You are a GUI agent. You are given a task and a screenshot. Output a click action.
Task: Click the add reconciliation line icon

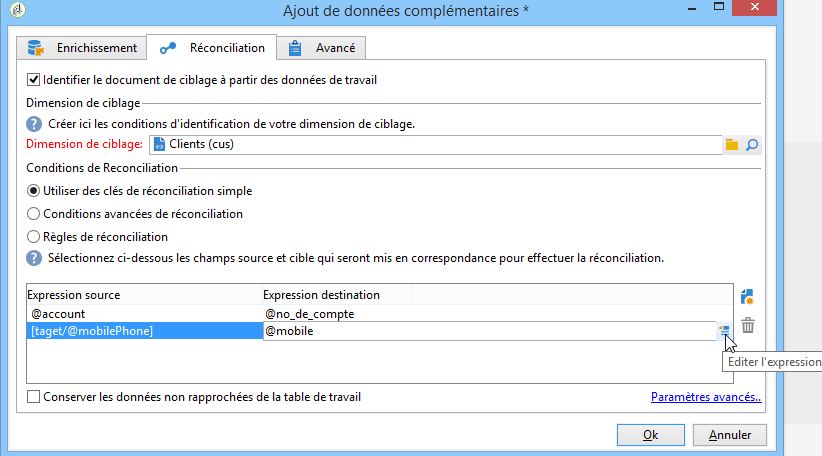(x=748, y=297)
